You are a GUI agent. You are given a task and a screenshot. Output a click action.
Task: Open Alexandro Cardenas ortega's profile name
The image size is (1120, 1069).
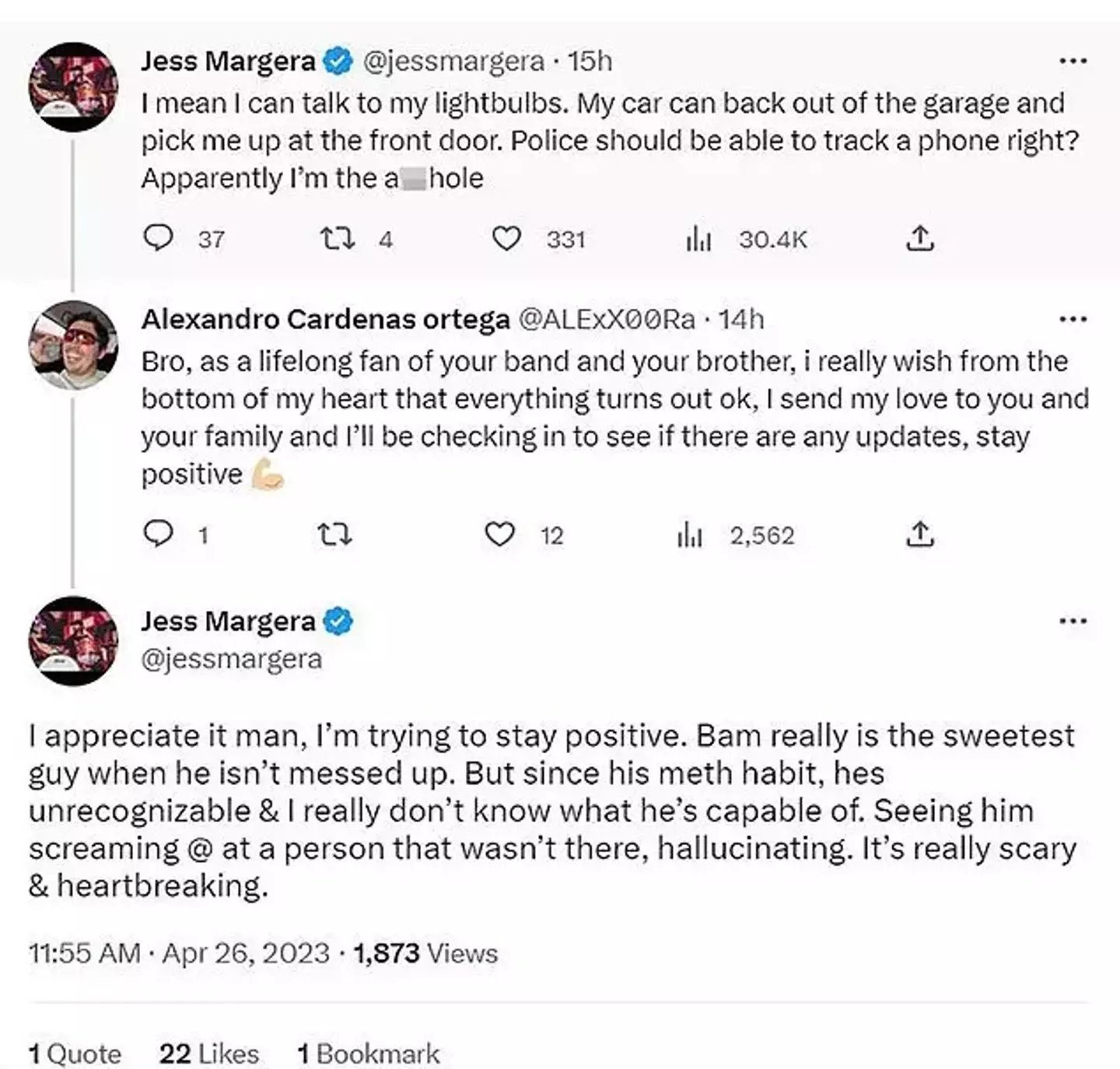[325, 319]
